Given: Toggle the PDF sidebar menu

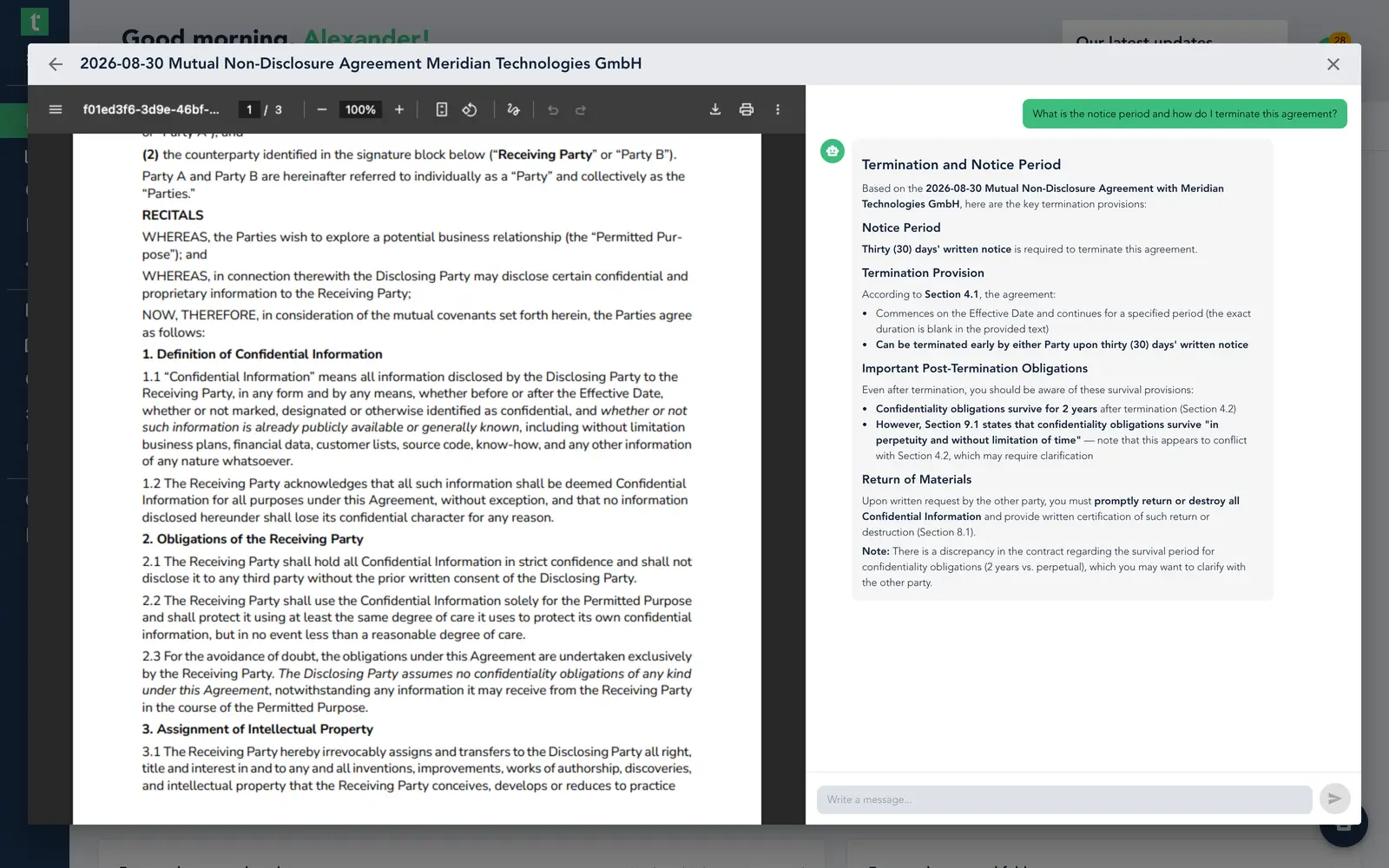Looking at the screenshot, I should [x=56, y=109].
